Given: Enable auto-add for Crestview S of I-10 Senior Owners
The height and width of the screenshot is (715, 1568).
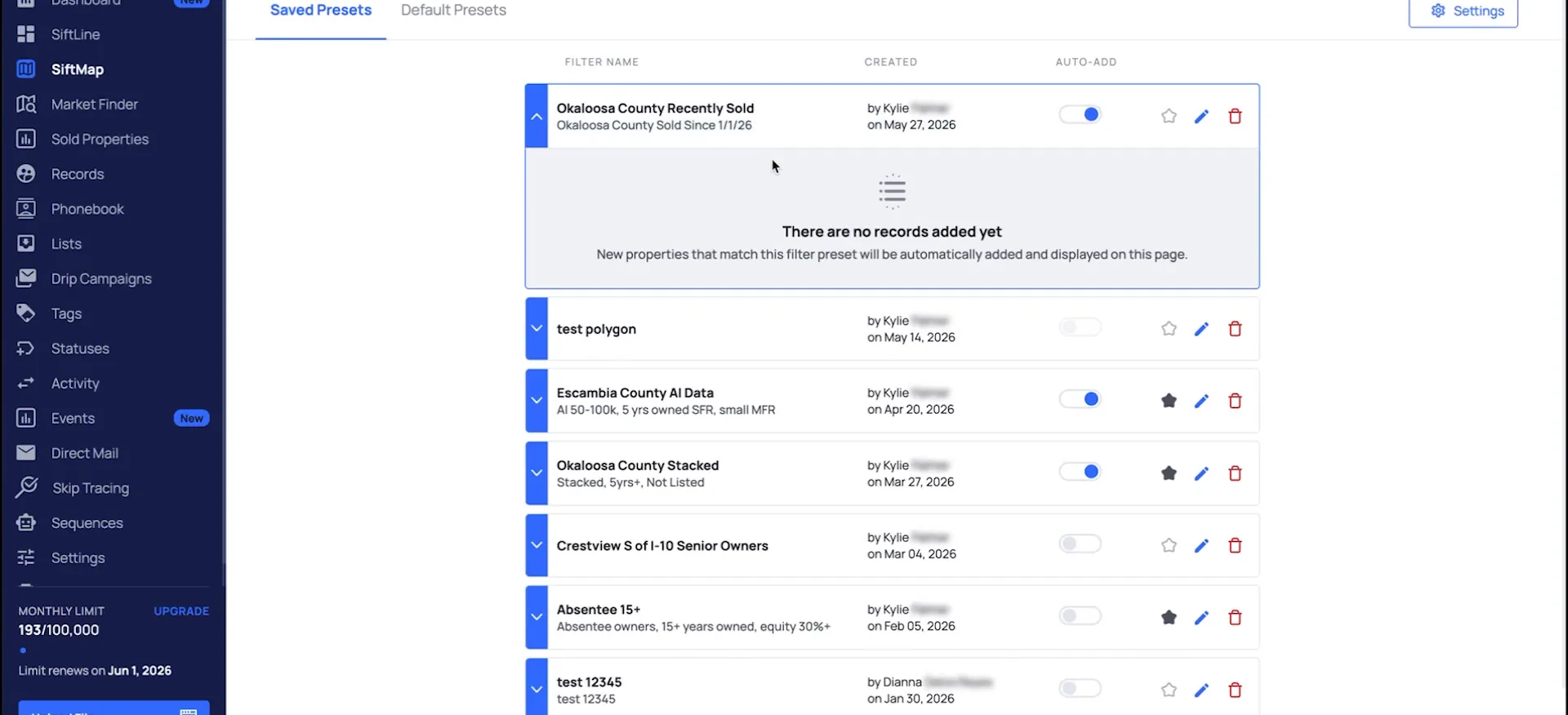Looking at the screenshot, I should pyautogui.click(x=1080, y=544).
